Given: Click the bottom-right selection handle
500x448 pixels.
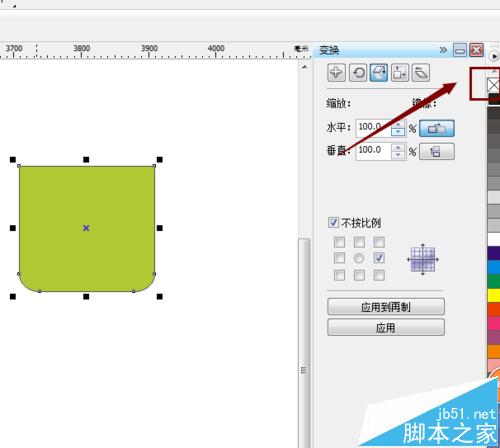Looking at the screenshot, I should (160, 296).
